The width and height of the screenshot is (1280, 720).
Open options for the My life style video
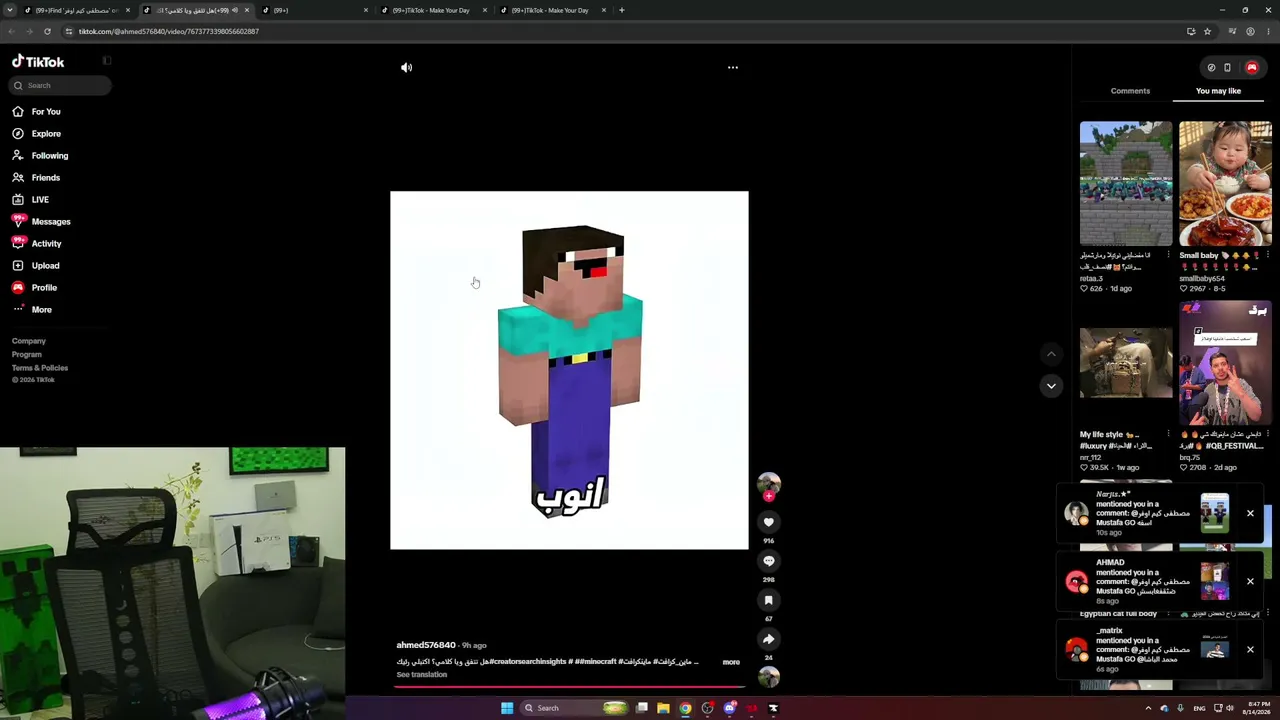[1168, 435]
